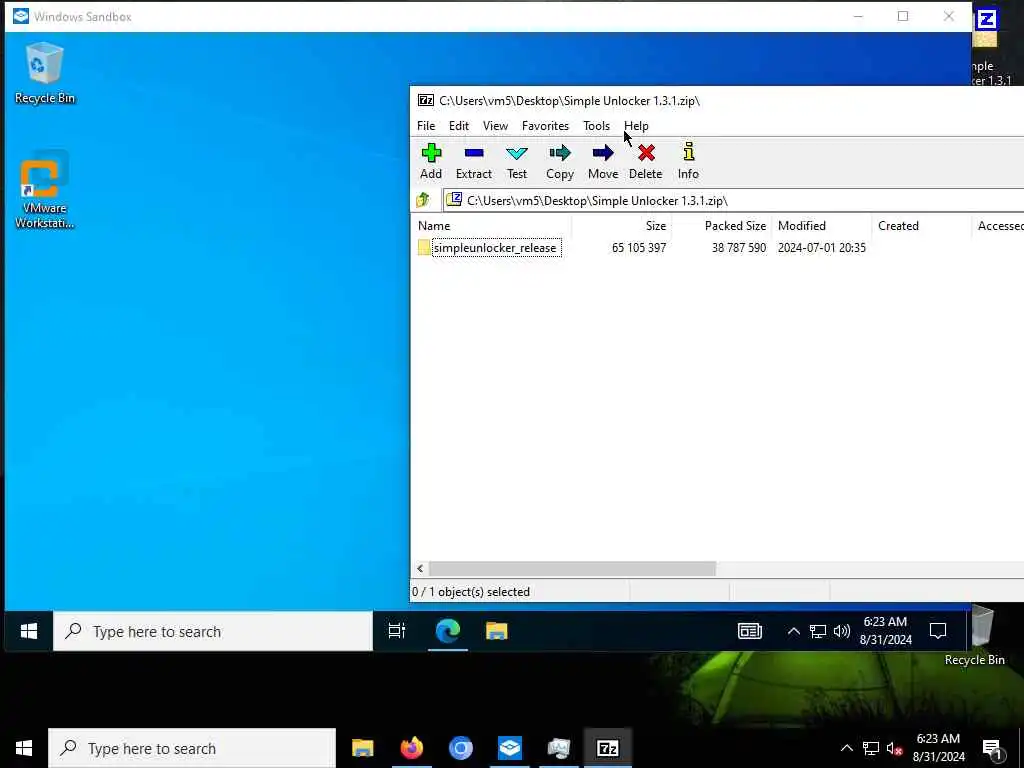Open the sandbox Start menu
The width and height of the screenshot is (1024, 768).
pos(29,631)
